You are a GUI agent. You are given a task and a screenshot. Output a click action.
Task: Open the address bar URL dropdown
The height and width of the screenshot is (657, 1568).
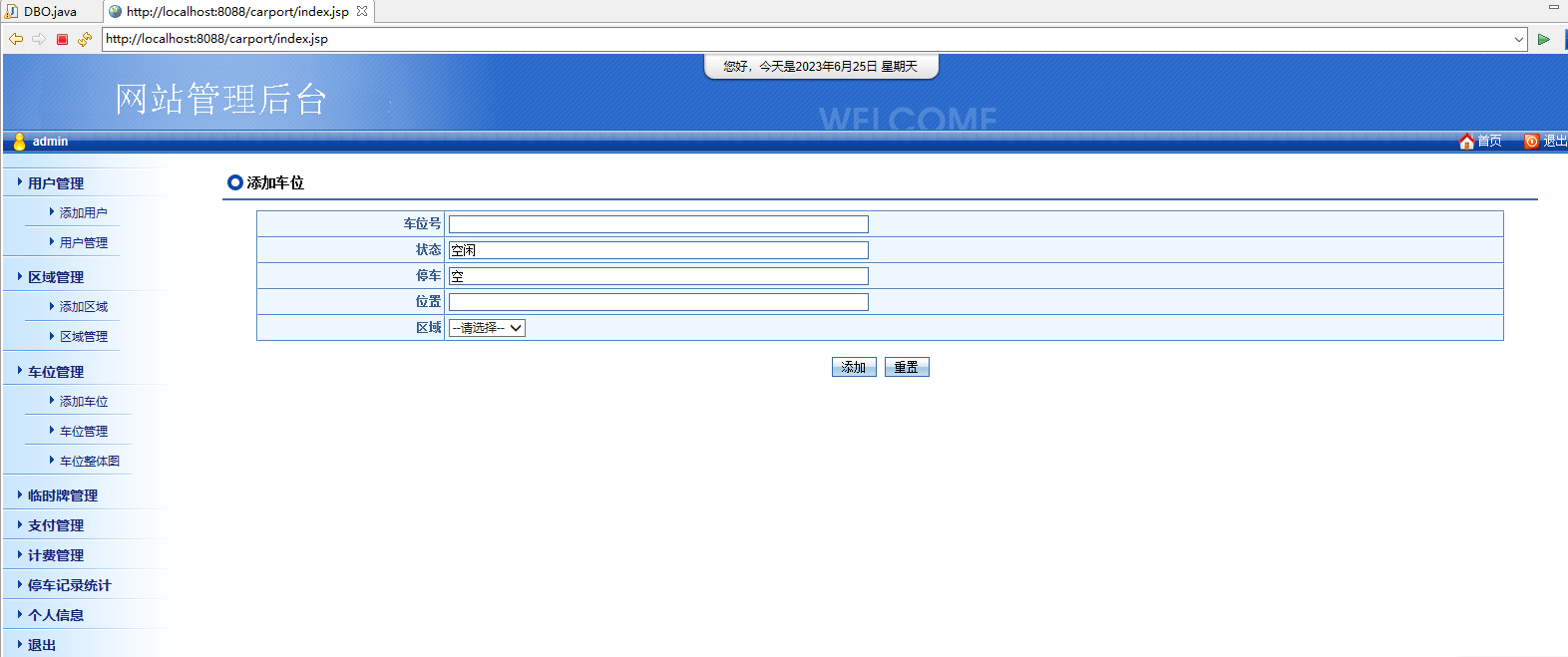pos(1519,39)
